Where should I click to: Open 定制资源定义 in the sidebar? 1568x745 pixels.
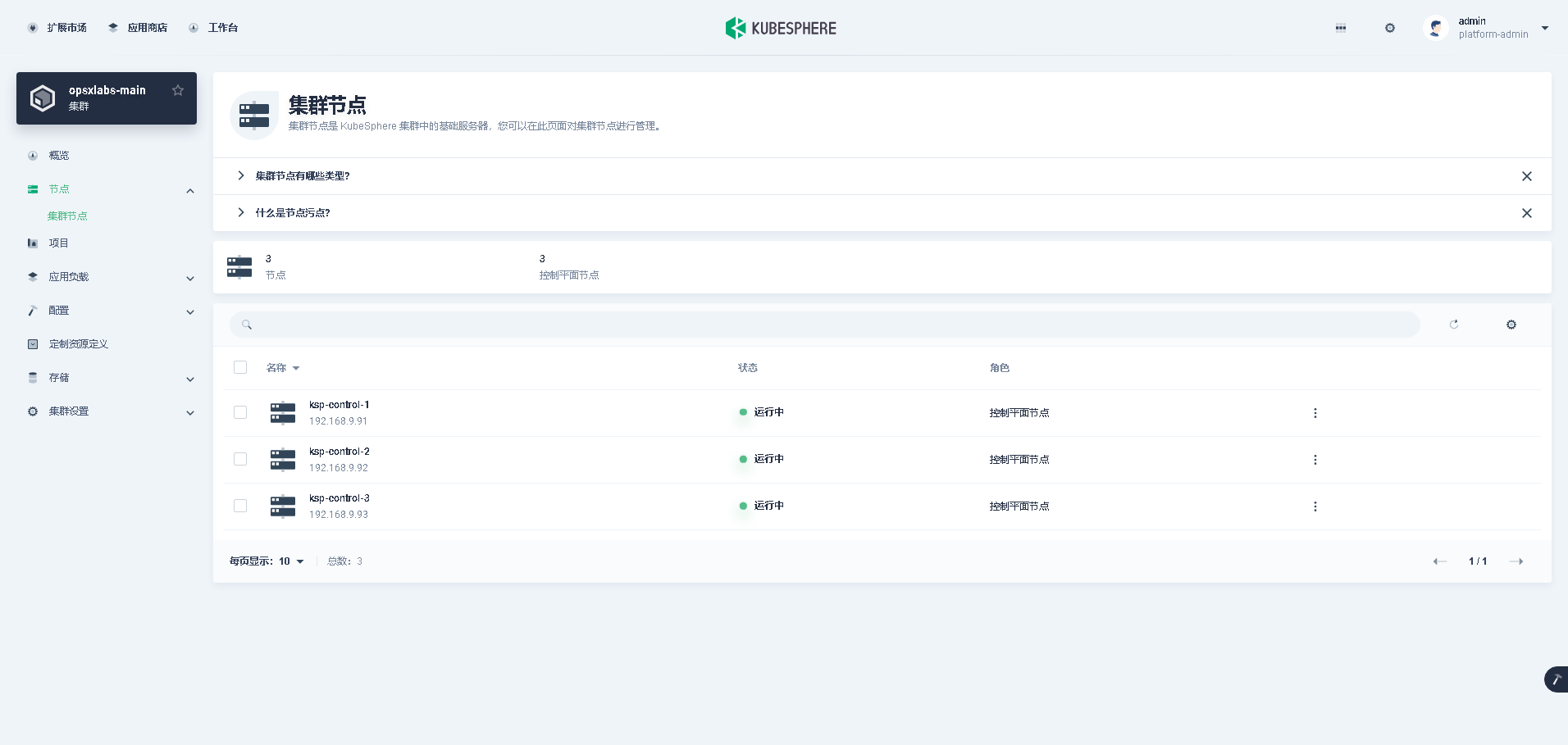pyautogui.click(x=79, y=343)
